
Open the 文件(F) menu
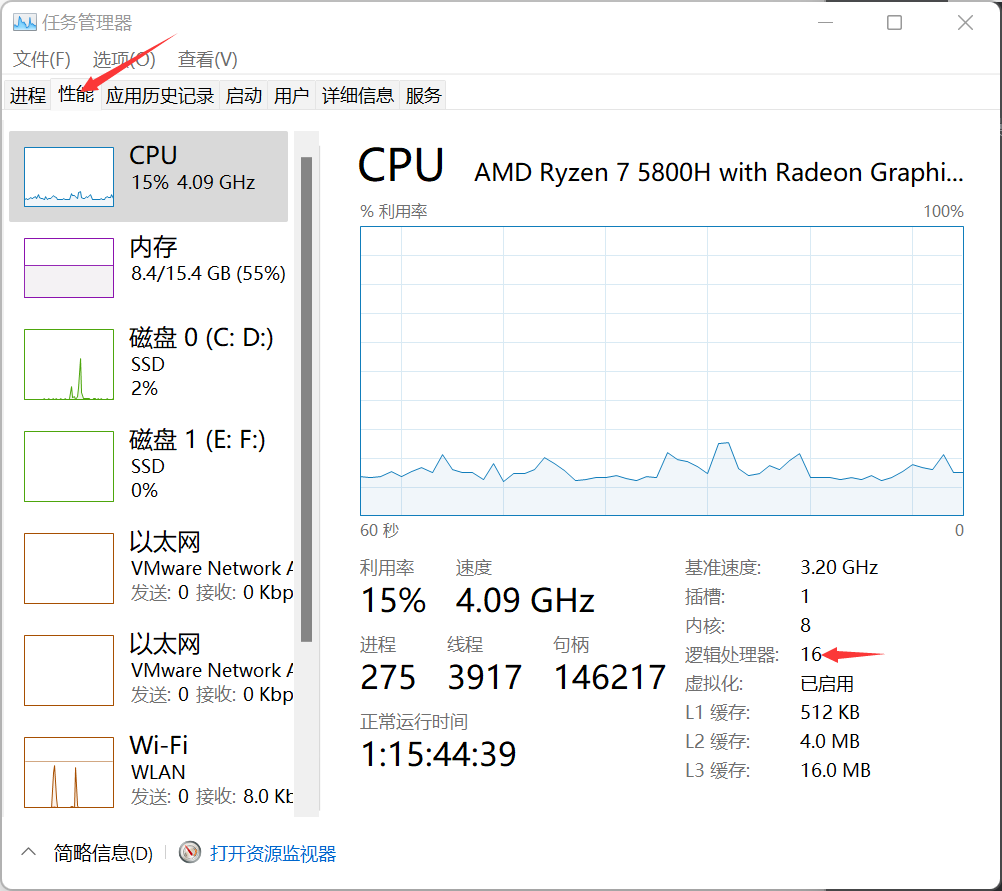(42, 59)
